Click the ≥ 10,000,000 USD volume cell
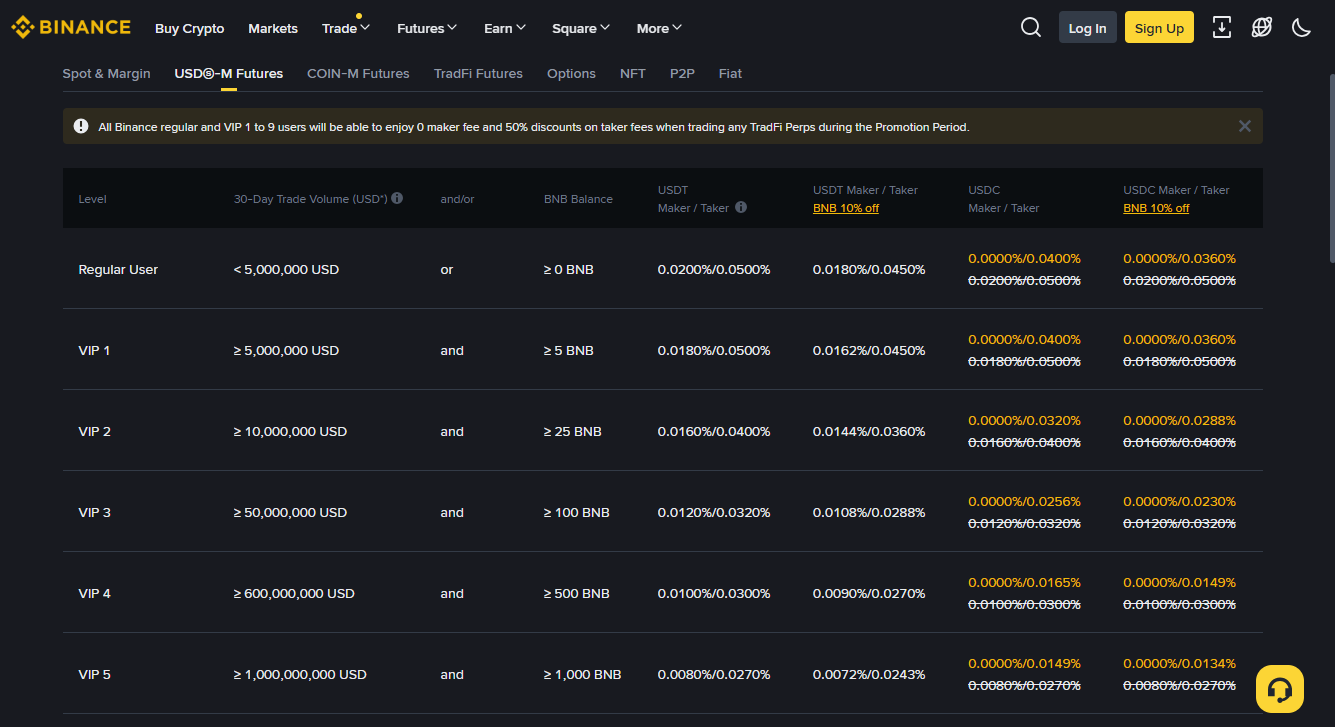Viewport: 1335px width, 727px height. (x=290, y=431)
